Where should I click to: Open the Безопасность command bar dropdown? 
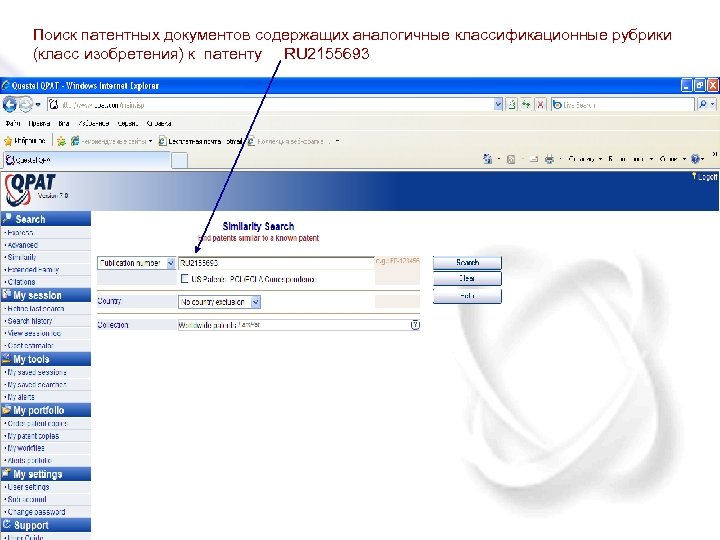point(631,159)
